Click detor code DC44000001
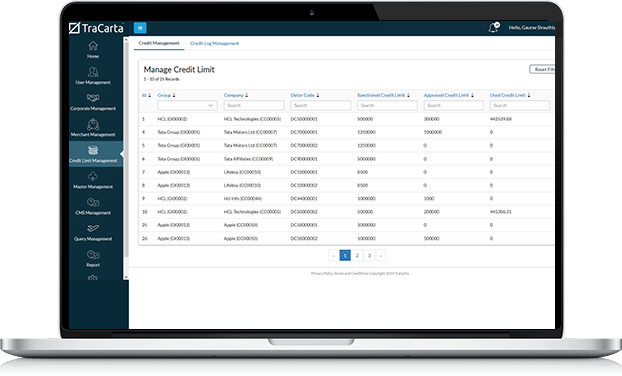 point(304,199)
